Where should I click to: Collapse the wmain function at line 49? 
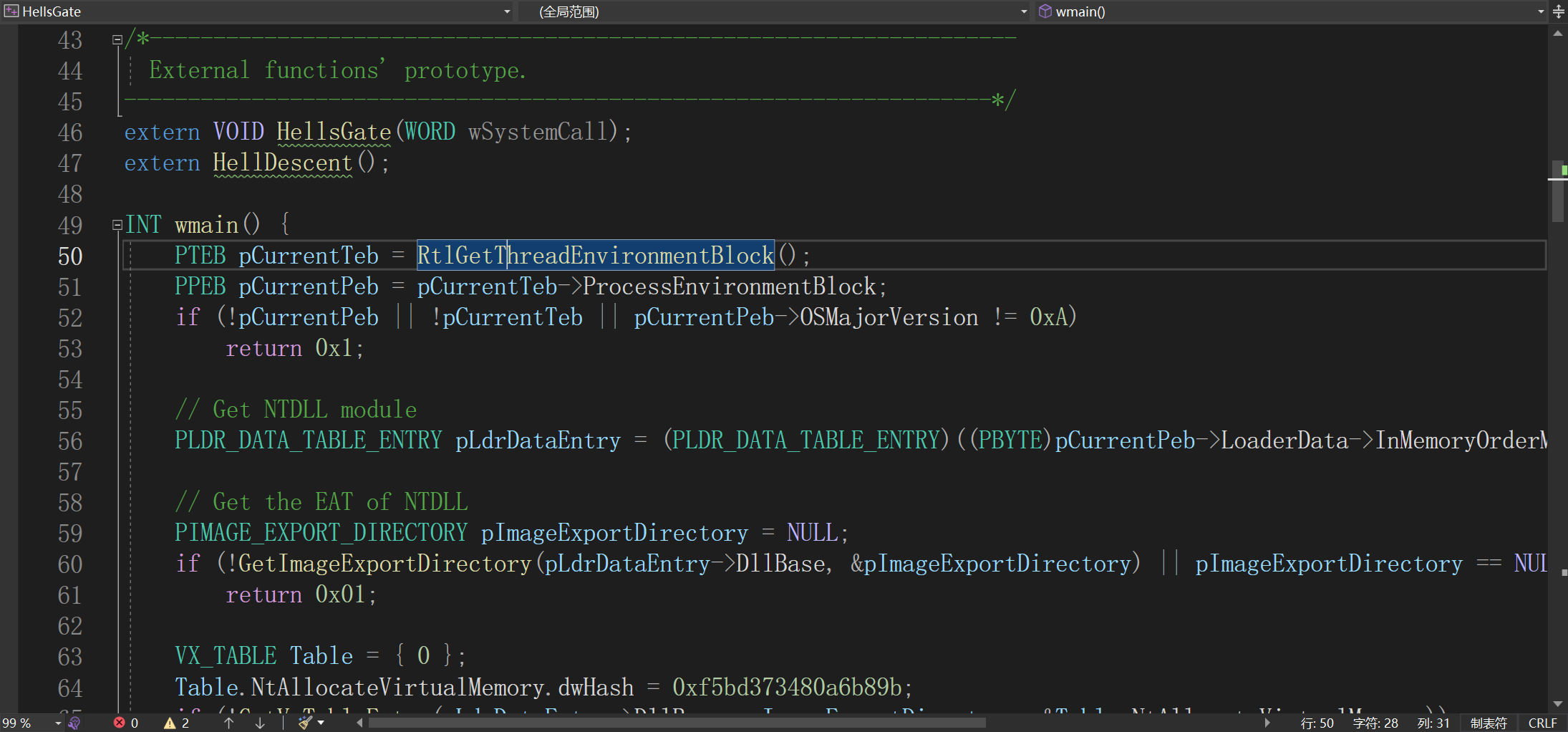coord(117,225)
